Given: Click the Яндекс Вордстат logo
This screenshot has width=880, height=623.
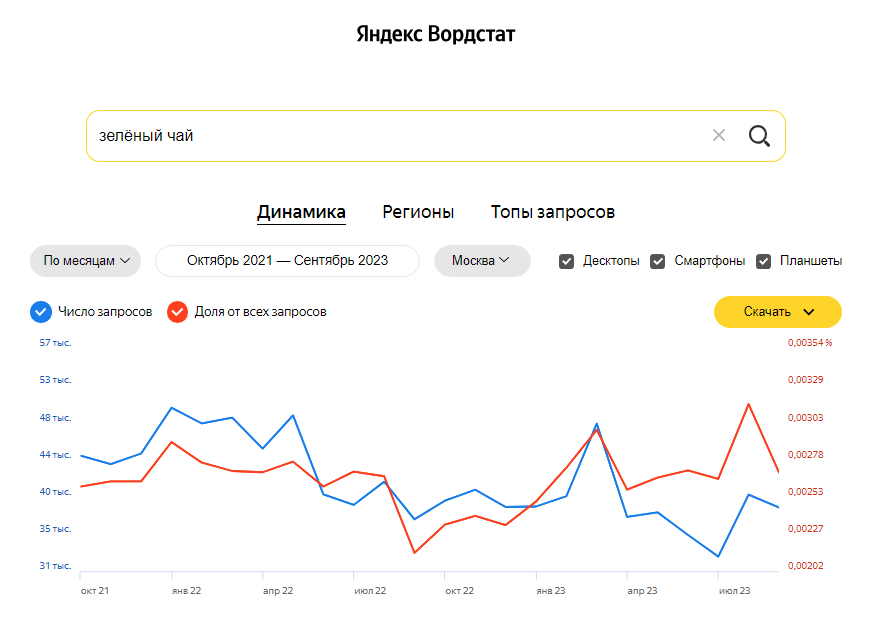Looking at the screenshot, I should coord(436,35).
